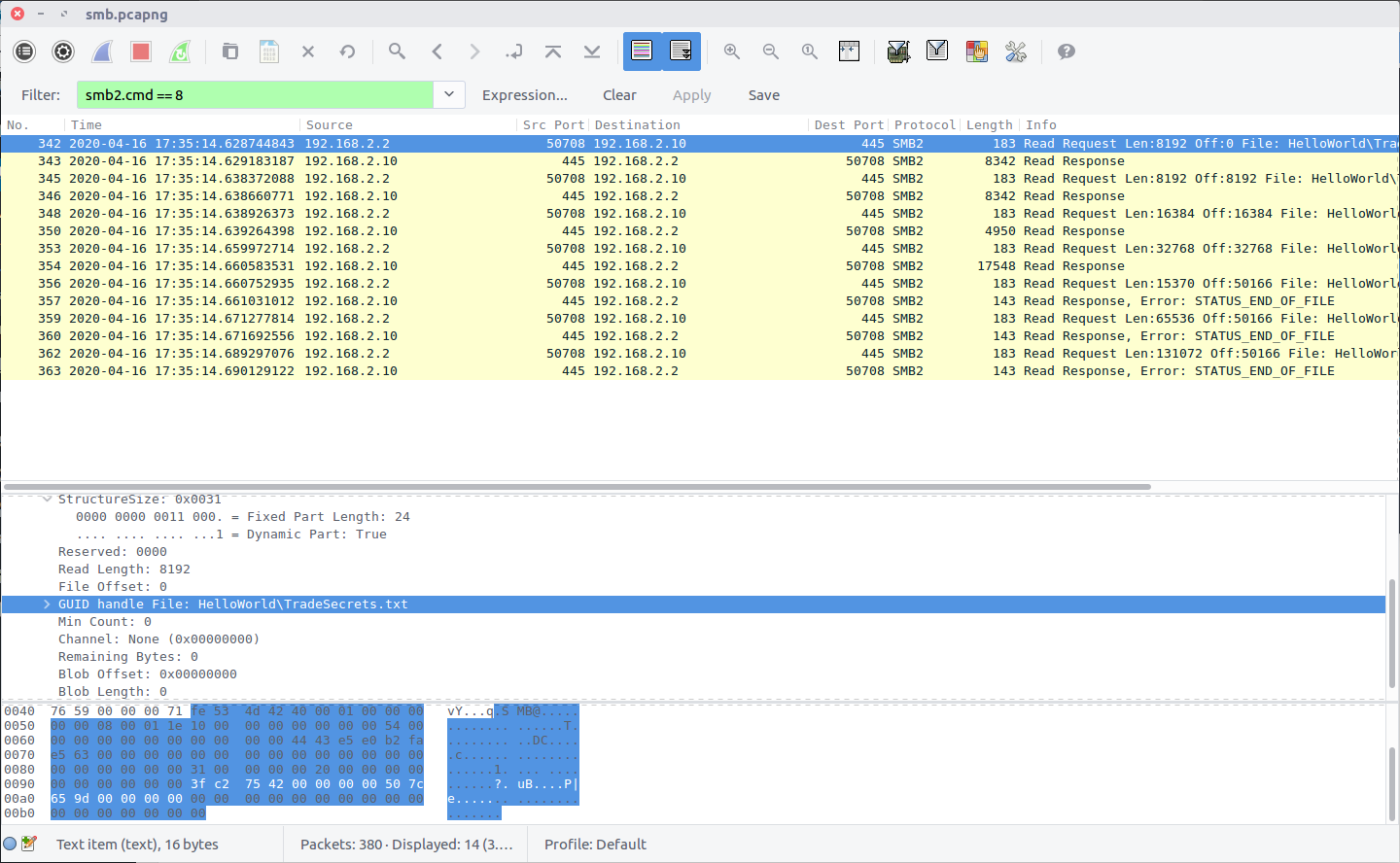
Task: Open the filter history dropdown
Action: pos(448,94)
